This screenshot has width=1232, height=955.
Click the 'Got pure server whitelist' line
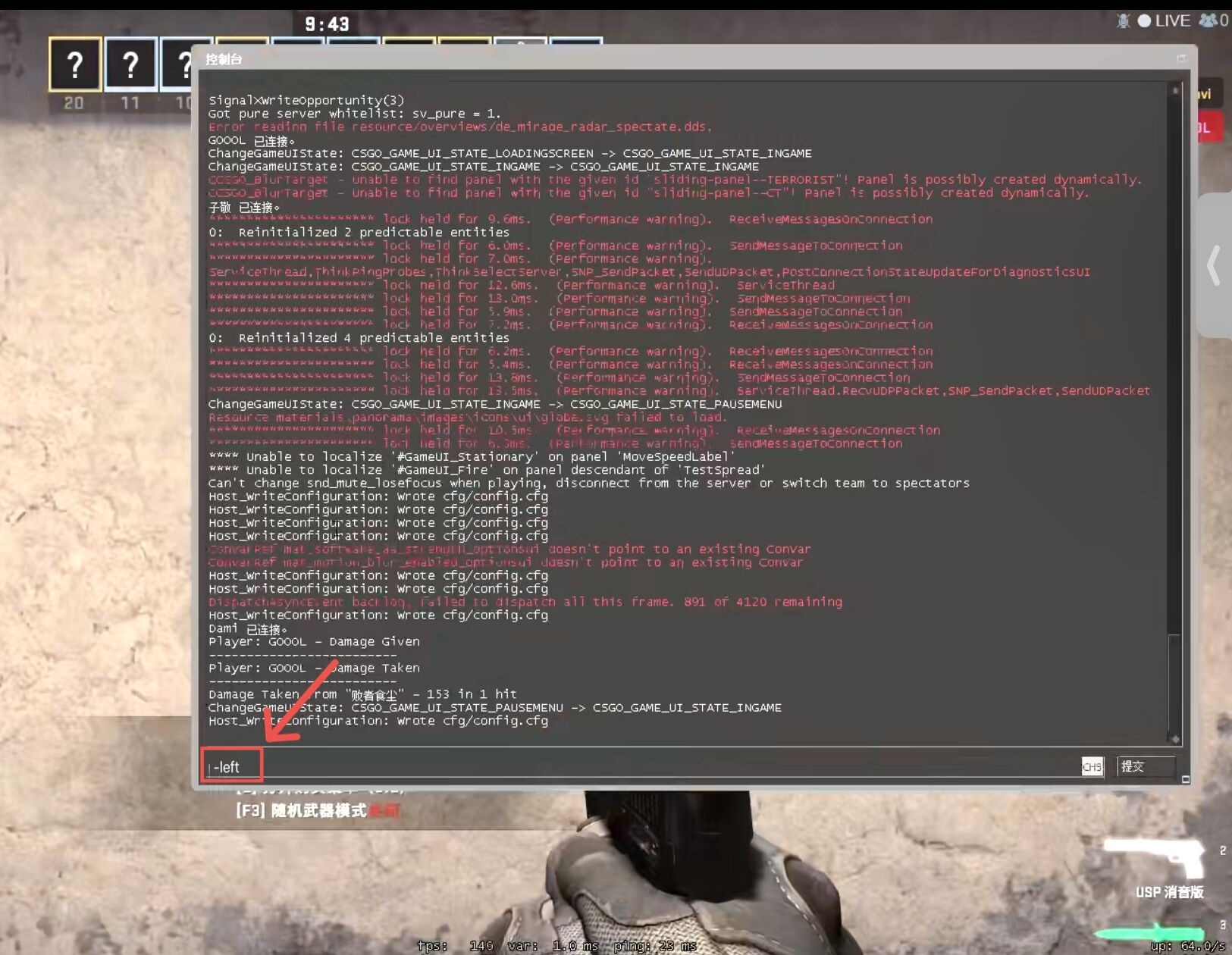click(x=354, y=113)
